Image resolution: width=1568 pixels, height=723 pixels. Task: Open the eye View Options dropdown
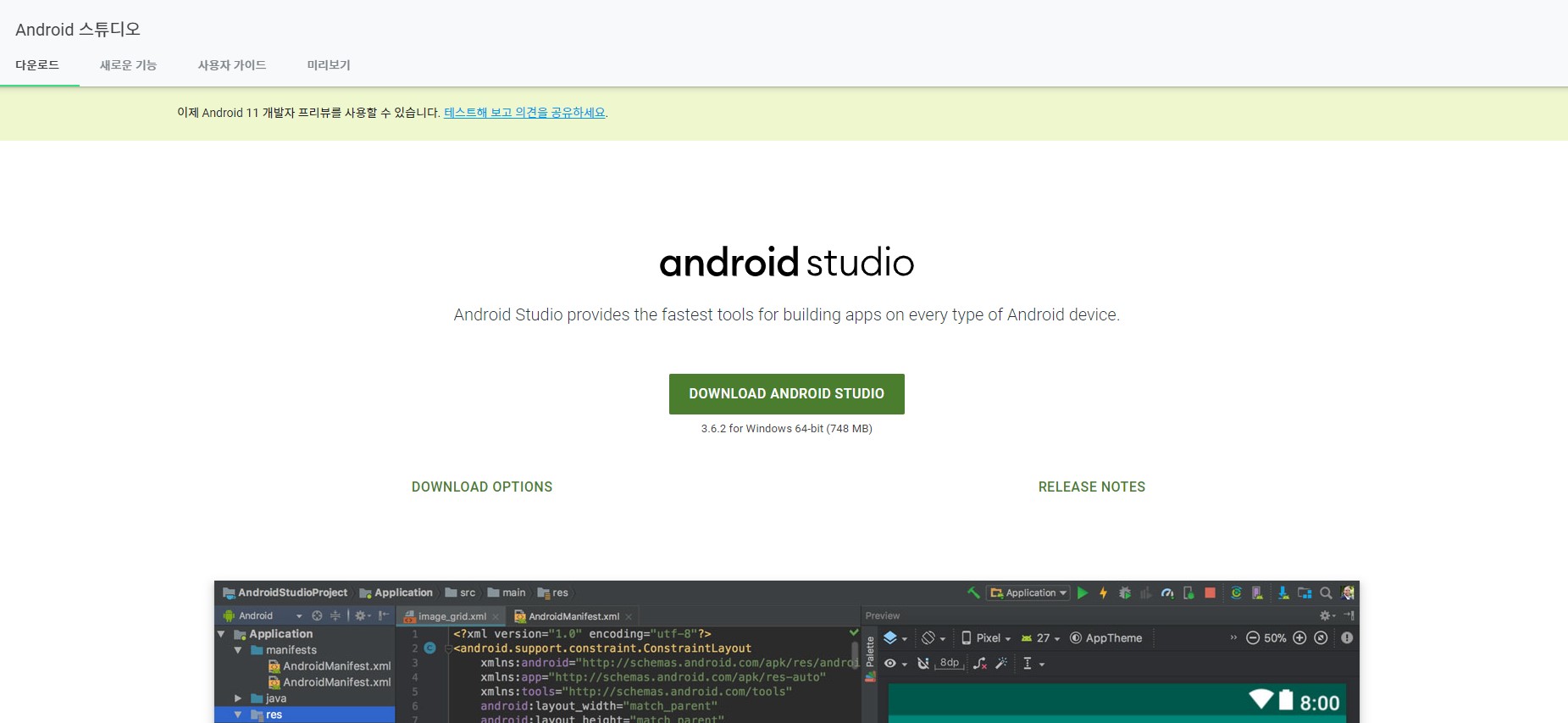(x=895, y=664)
